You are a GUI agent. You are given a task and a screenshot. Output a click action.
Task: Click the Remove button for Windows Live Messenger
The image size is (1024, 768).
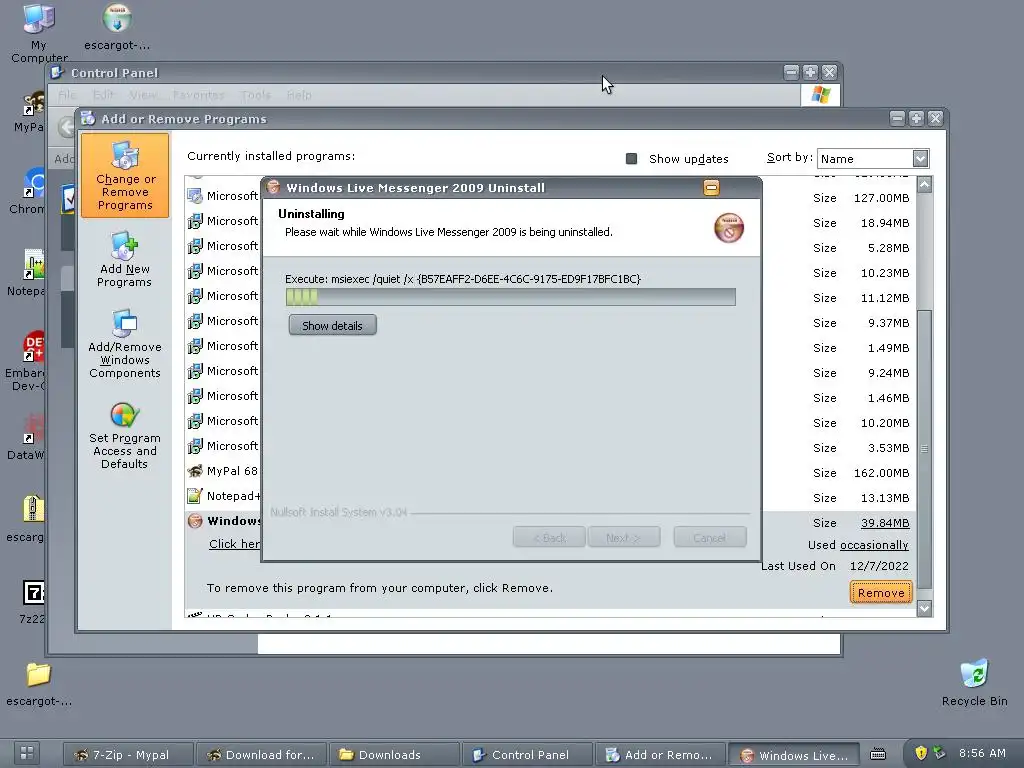[x=881, y=592]
